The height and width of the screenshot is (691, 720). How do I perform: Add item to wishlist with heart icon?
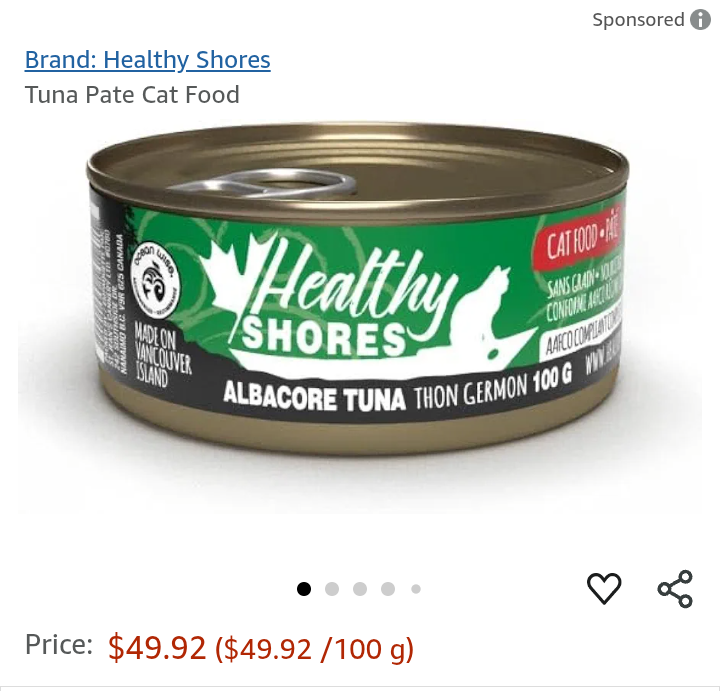click(604, 589)
